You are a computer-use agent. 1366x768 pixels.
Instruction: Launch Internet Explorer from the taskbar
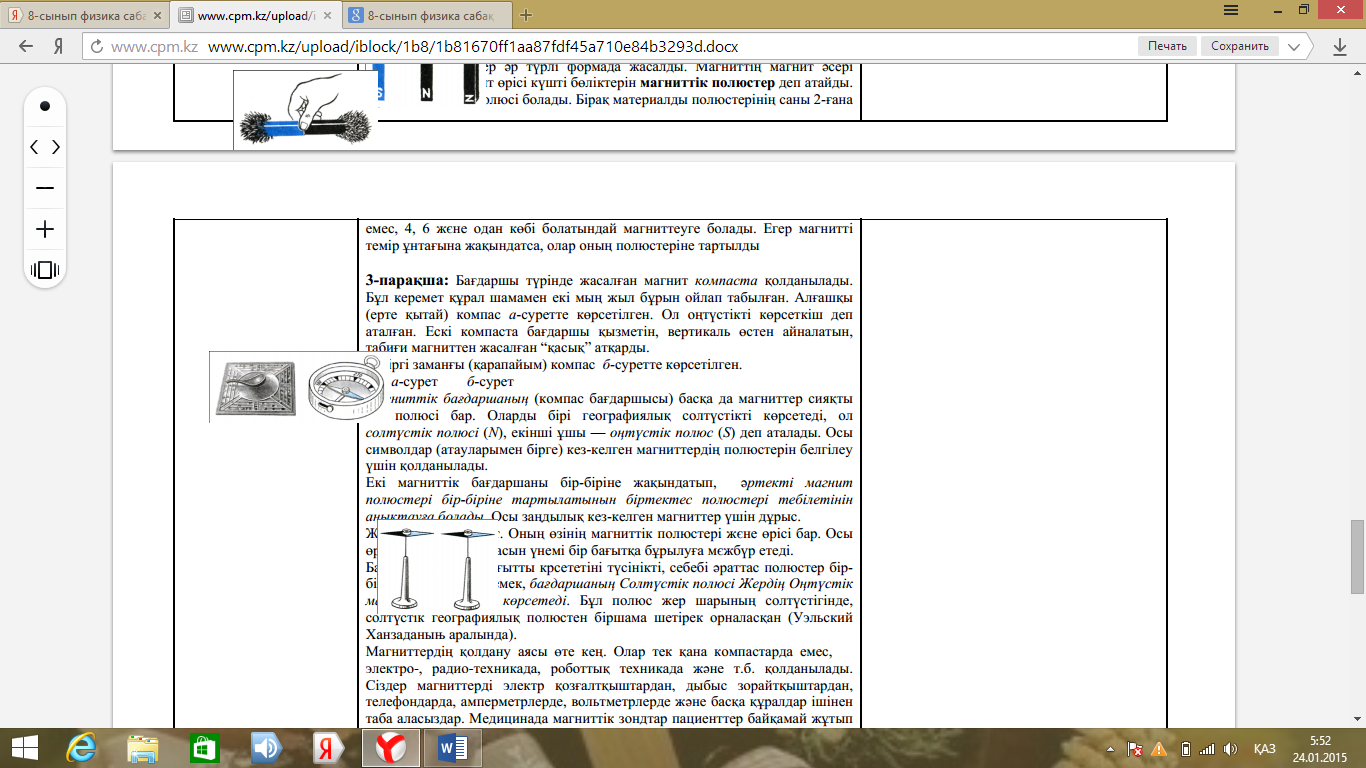point(81,748)
